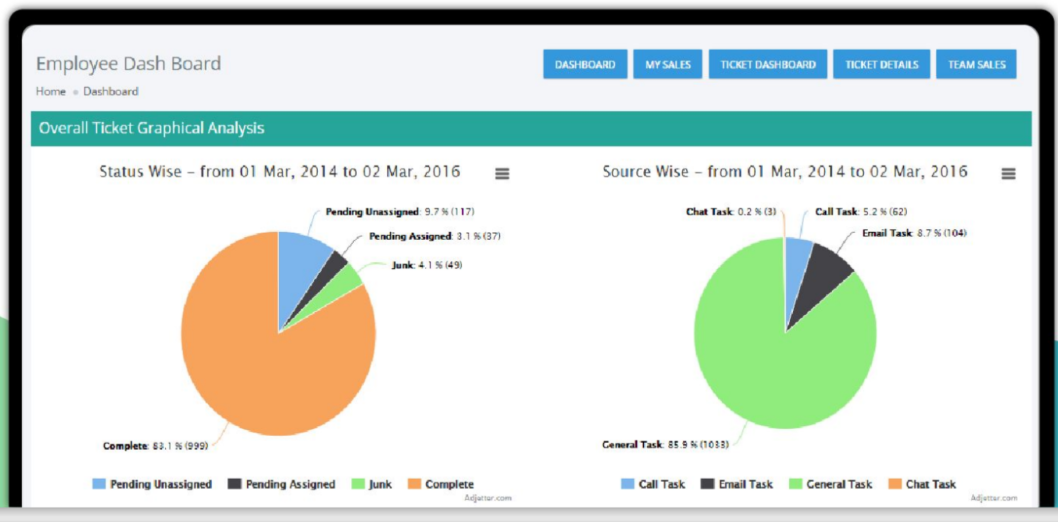Toggle the Chat Task legend item
The height and width of the screenshot is (522, 1058).
[x=922, y=484]
